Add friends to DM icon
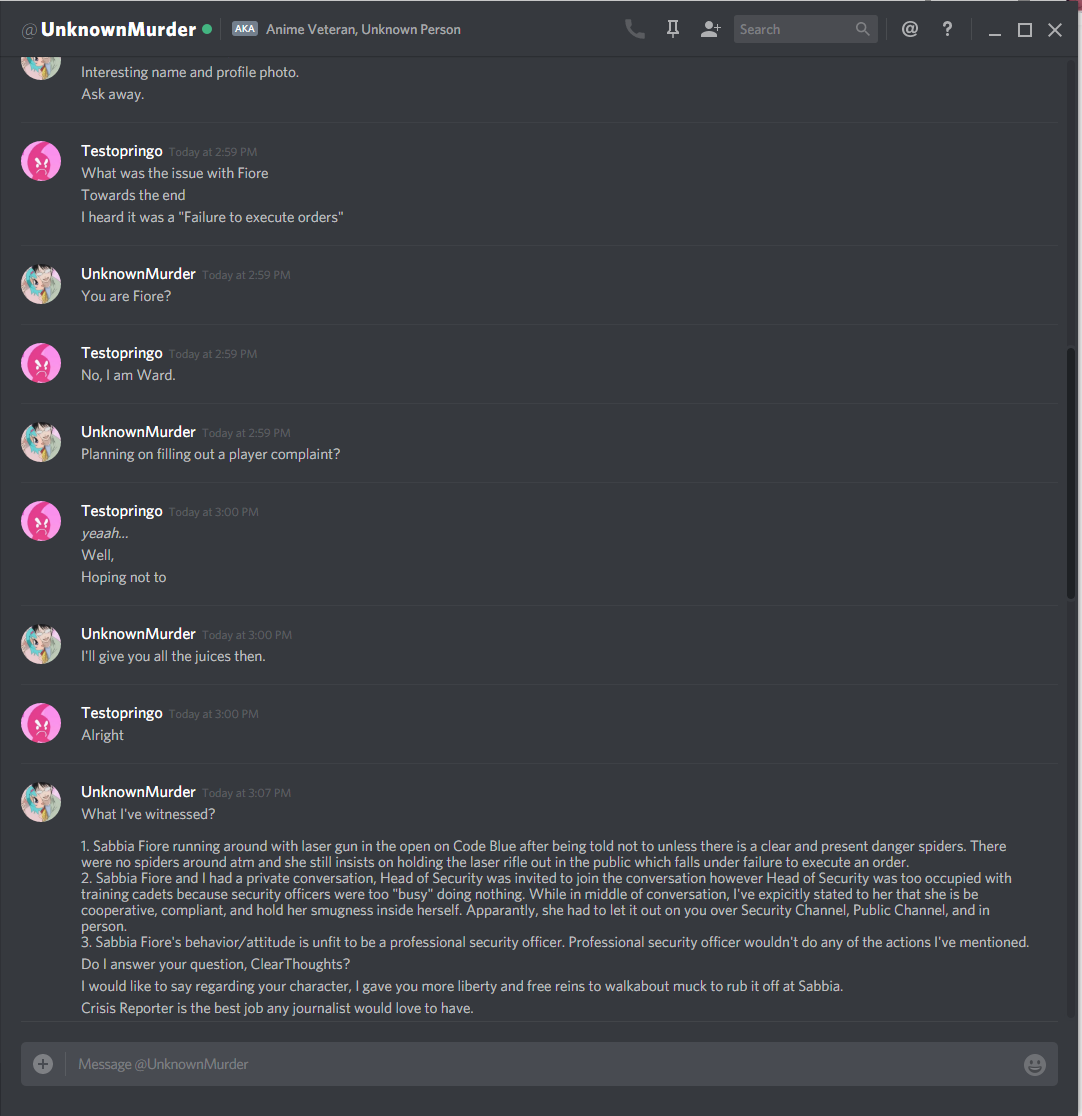Image resolution: width=1082 pixels, height=1116 pixels. [x=710, y=29]
